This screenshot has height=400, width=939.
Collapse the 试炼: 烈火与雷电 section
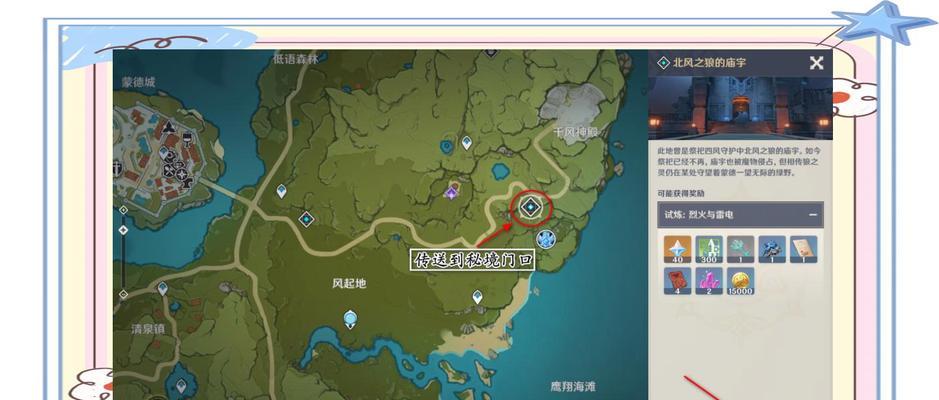point(813,214)
